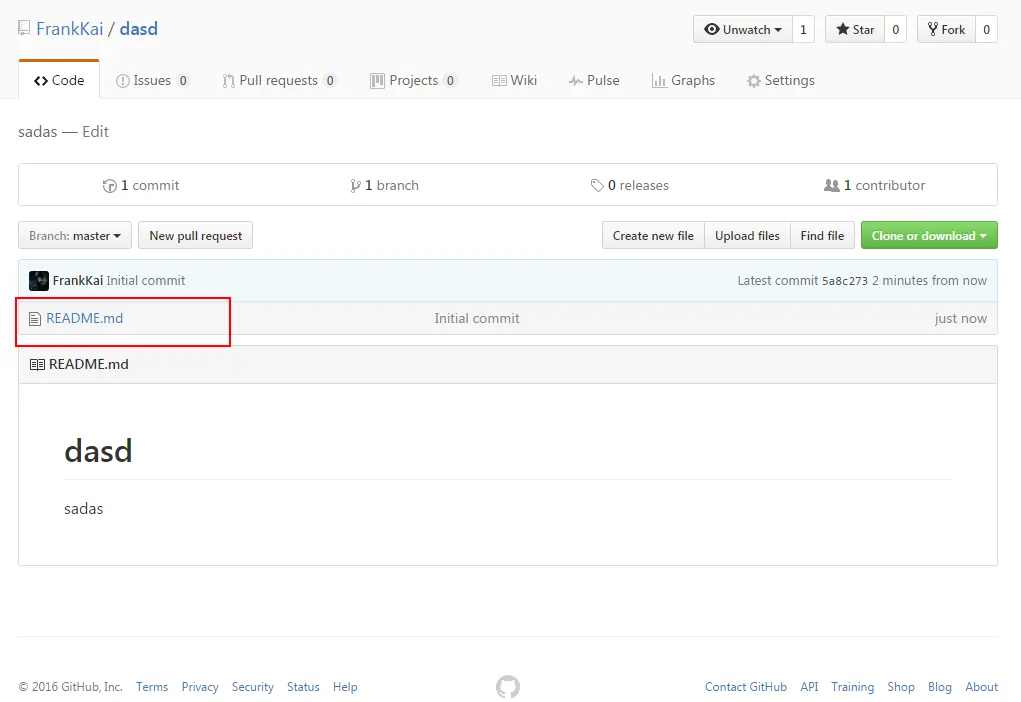The image size is (1021, 702).
Task: Open Clone or download dropdown
Action: tap(929, 235)
